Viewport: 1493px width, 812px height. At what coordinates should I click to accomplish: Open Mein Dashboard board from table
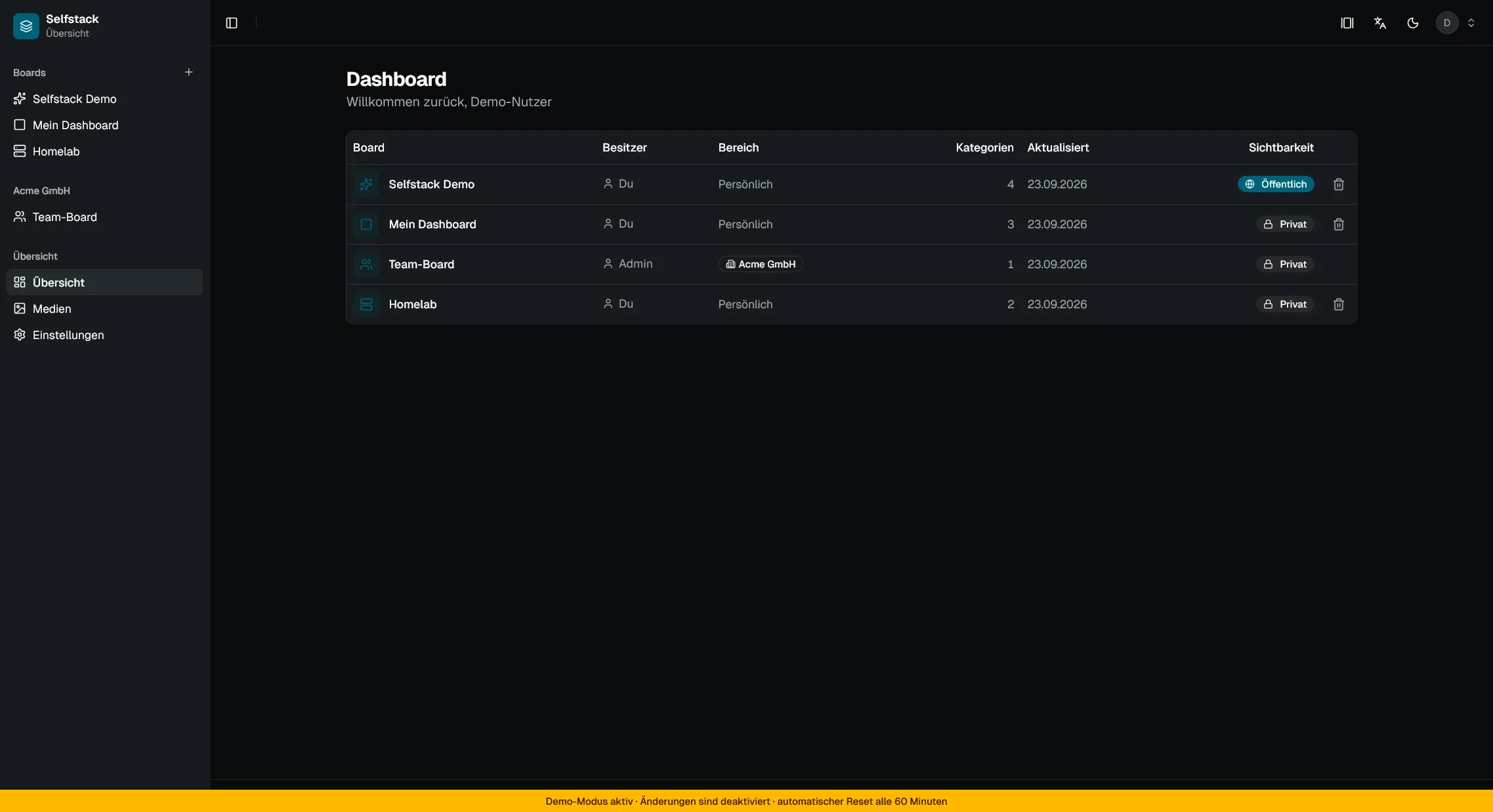(x=432, y=224)
